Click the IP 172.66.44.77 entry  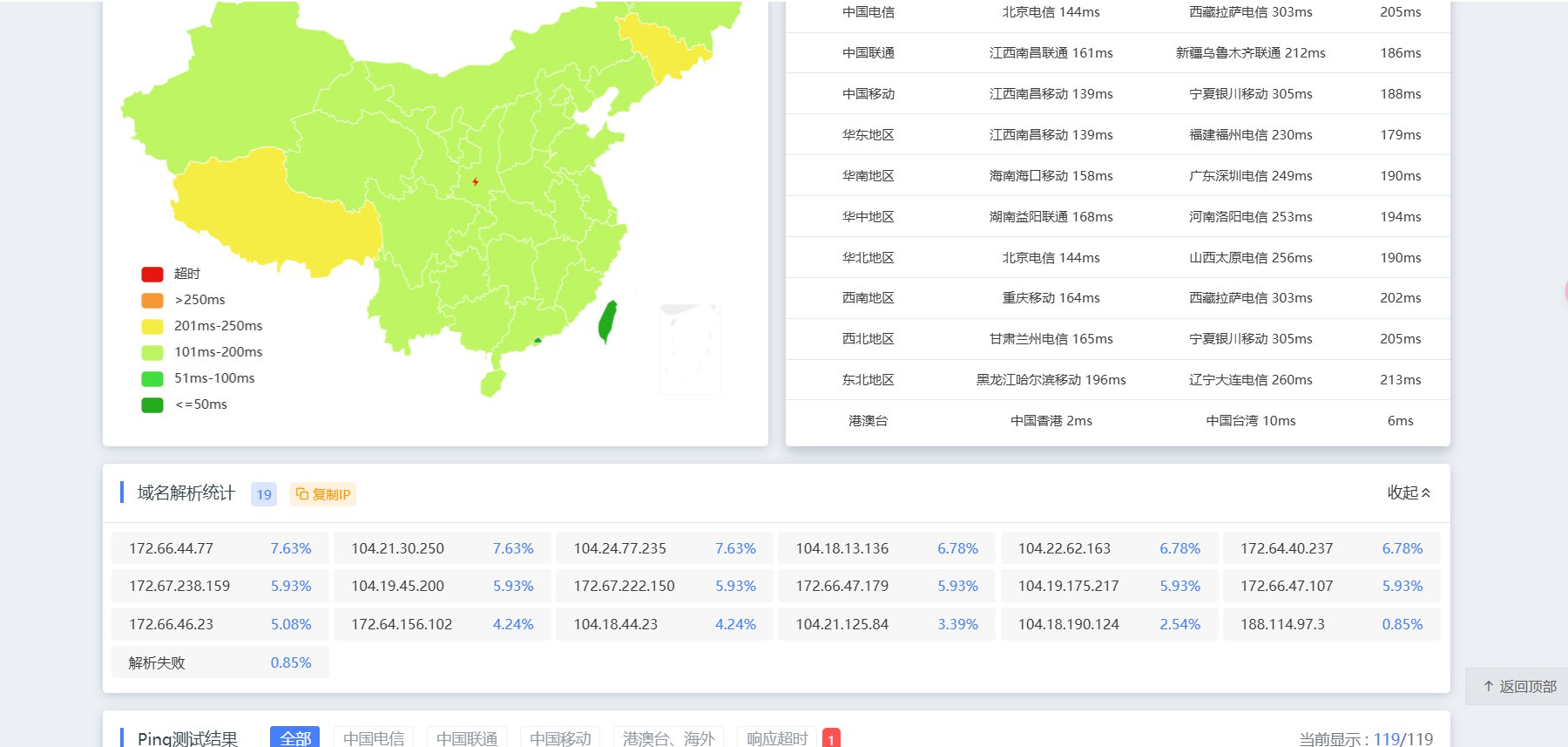172,548
